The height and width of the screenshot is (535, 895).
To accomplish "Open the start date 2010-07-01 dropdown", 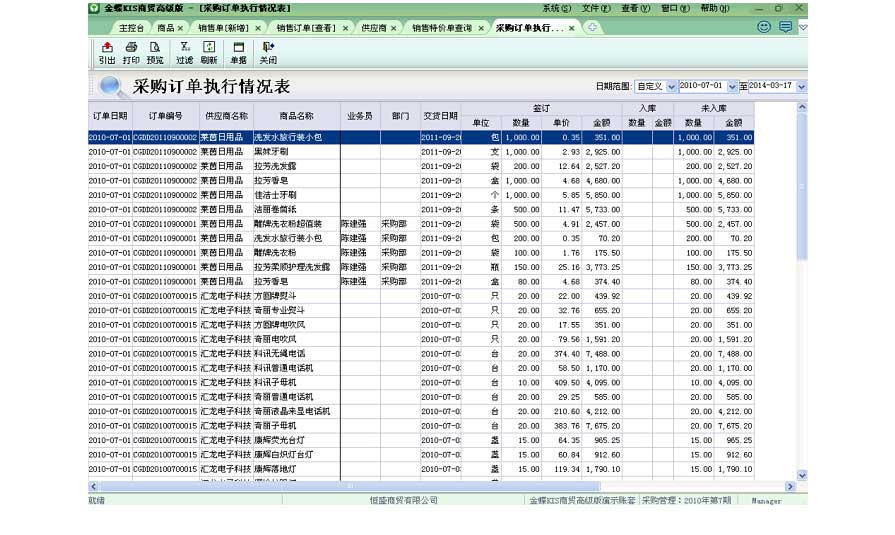I will pyautogui.click(x=733, y=87).
